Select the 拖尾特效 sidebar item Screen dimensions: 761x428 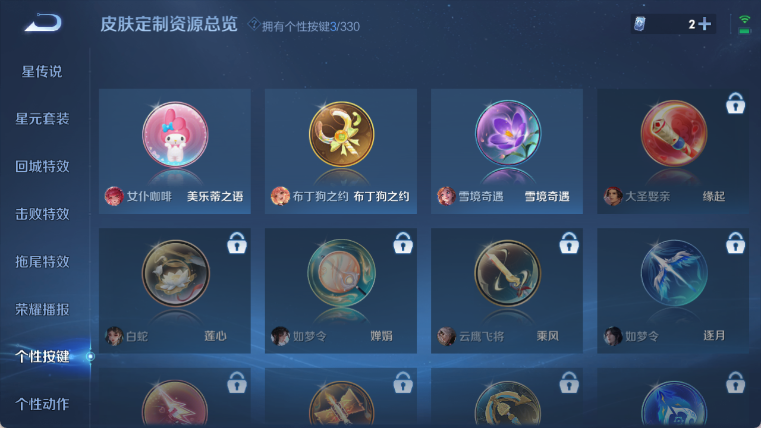[x=42, y=262]
